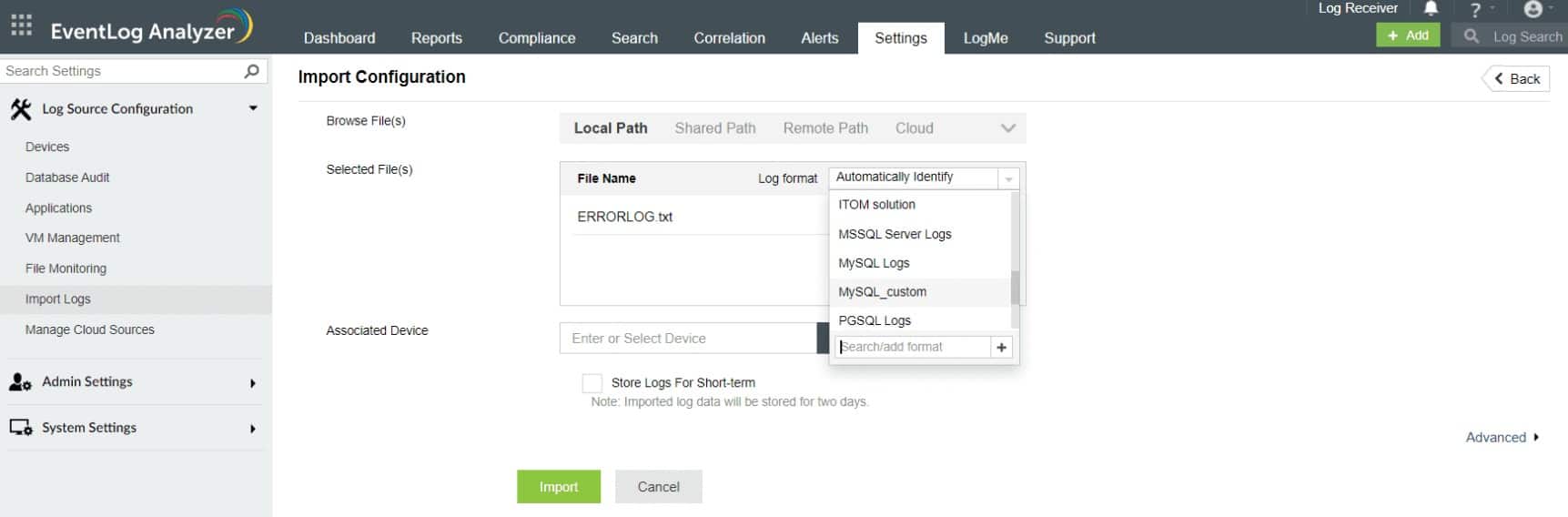Screen dimensions: 1568x517
Task: Switch to Remote Path
Action: (x=825, y=128)
